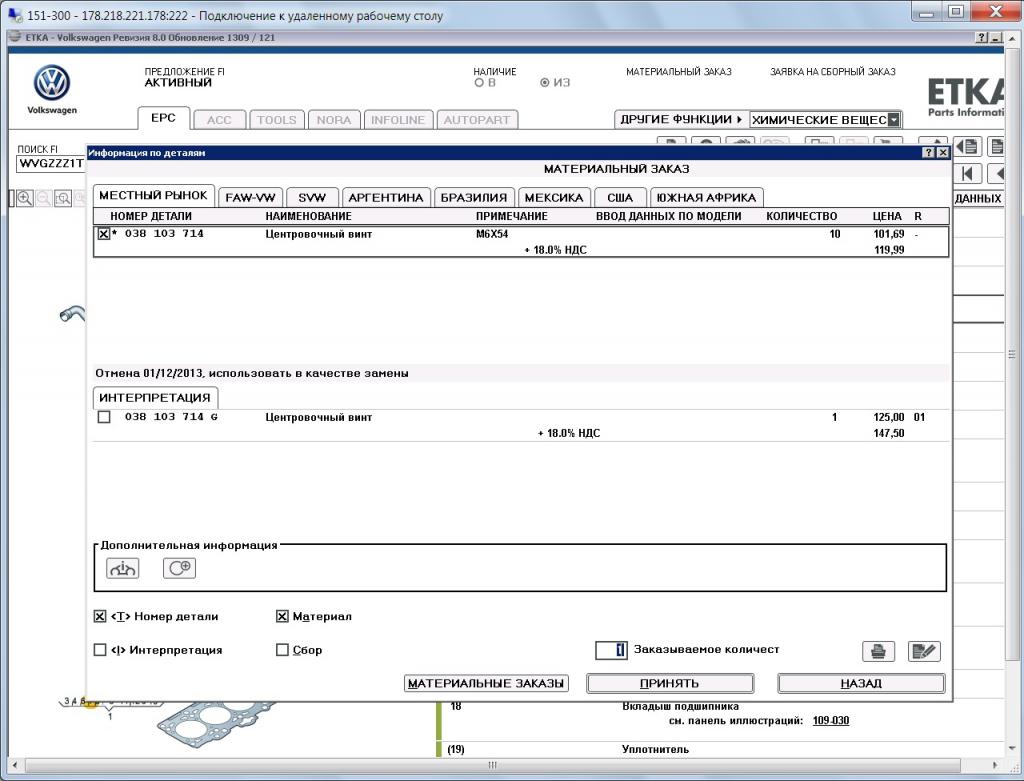This screenshot has height=781, width=1024.
Task: Toggle the Материал checkbox
Action: pyautogui.click(x=282, y=616)
